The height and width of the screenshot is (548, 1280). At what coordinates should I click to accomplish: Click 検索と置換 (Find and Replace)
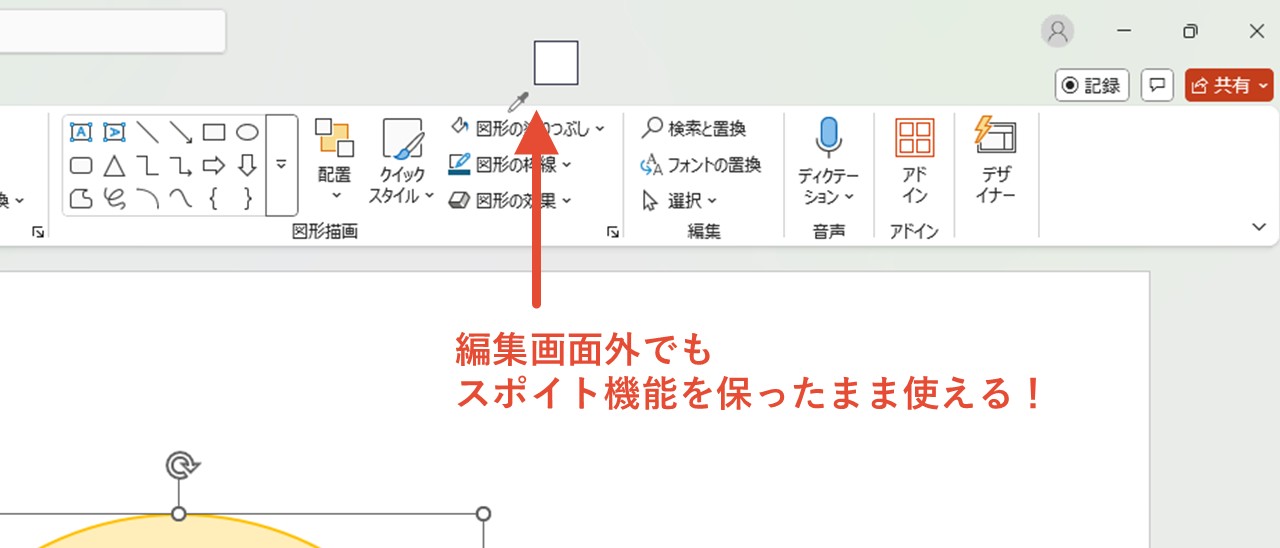click(694, 128)
